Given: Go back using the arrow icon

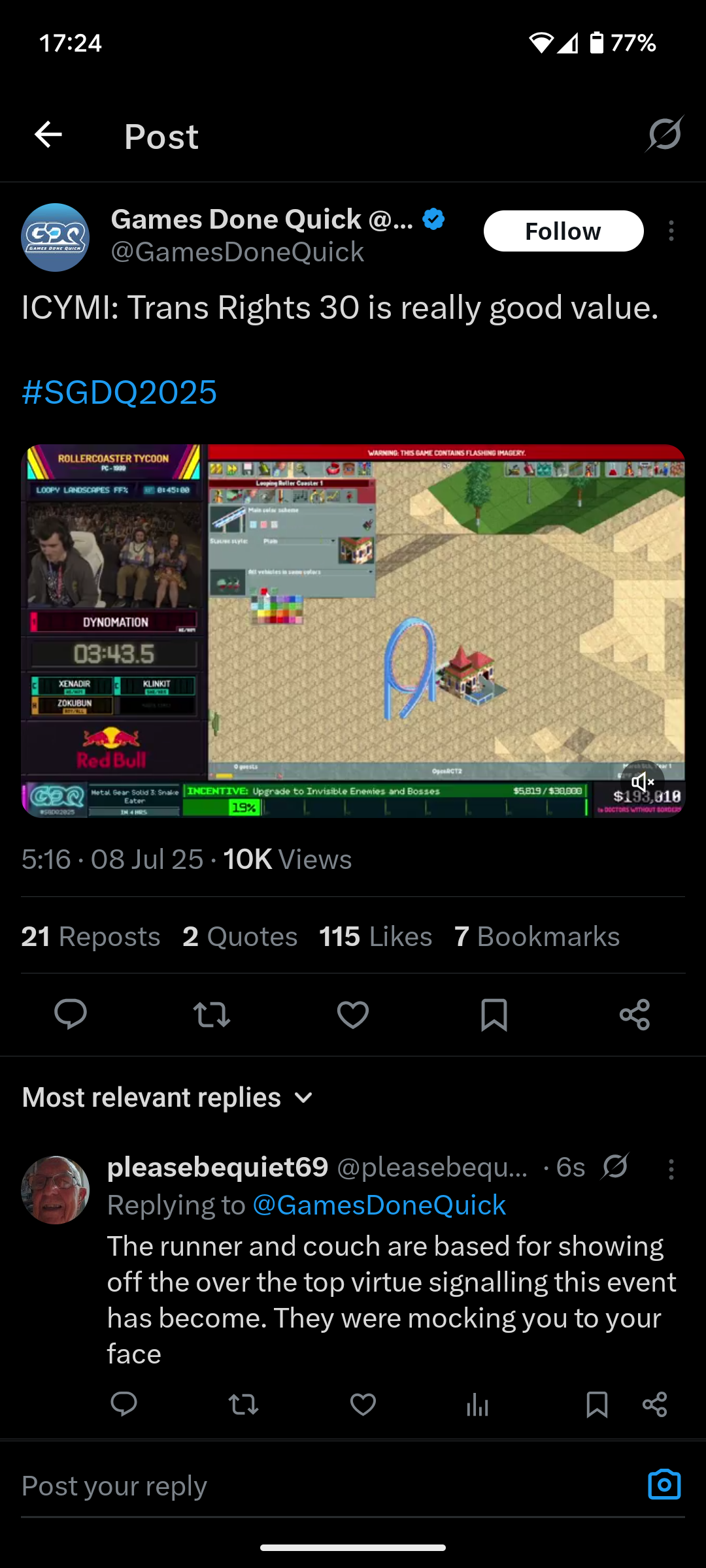Looking at the screenshot, I should [48, 136].
